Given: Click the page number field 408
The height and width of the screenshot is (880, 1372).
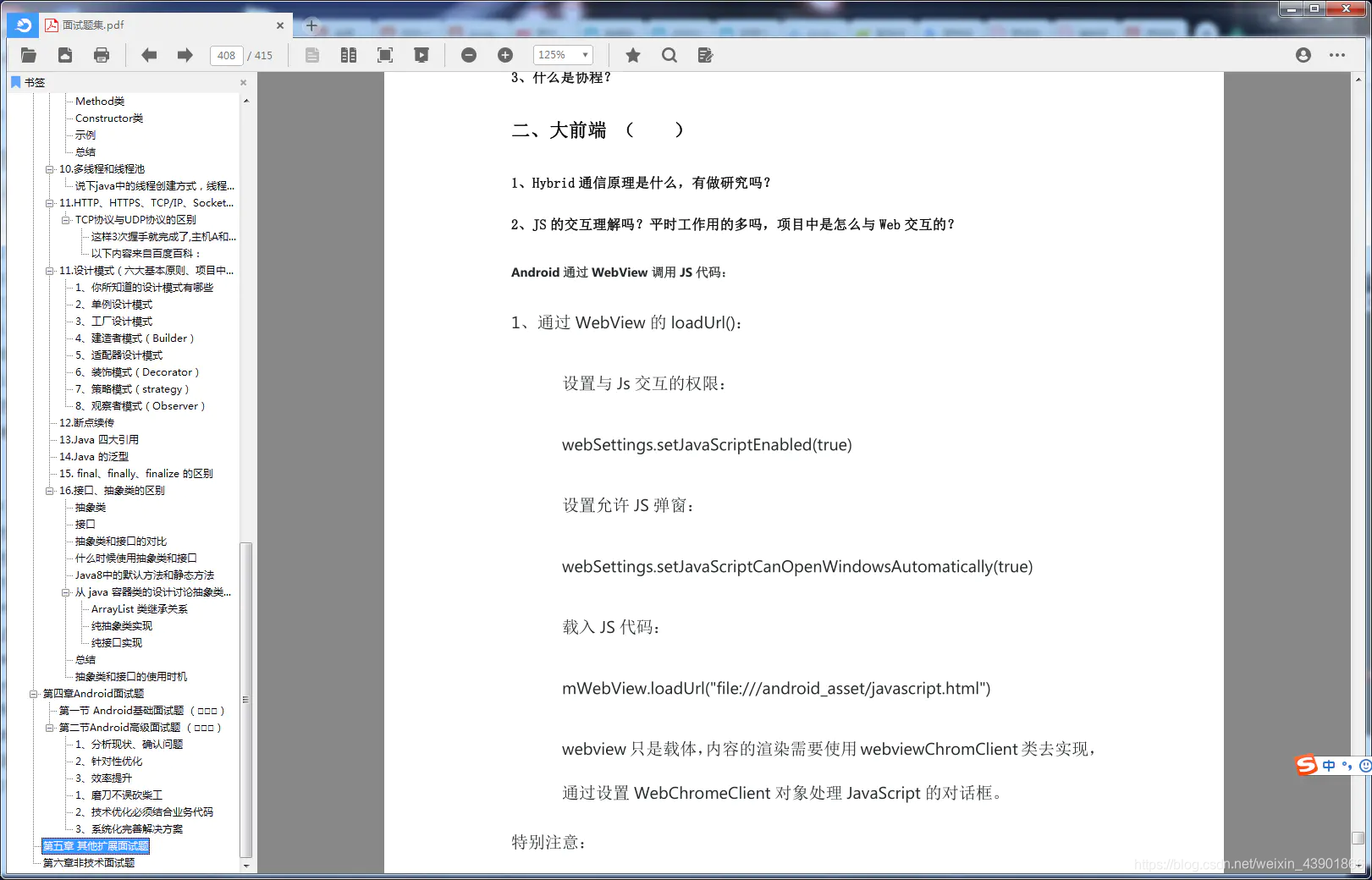Looking at the screenshot, I should pos(226,56).
